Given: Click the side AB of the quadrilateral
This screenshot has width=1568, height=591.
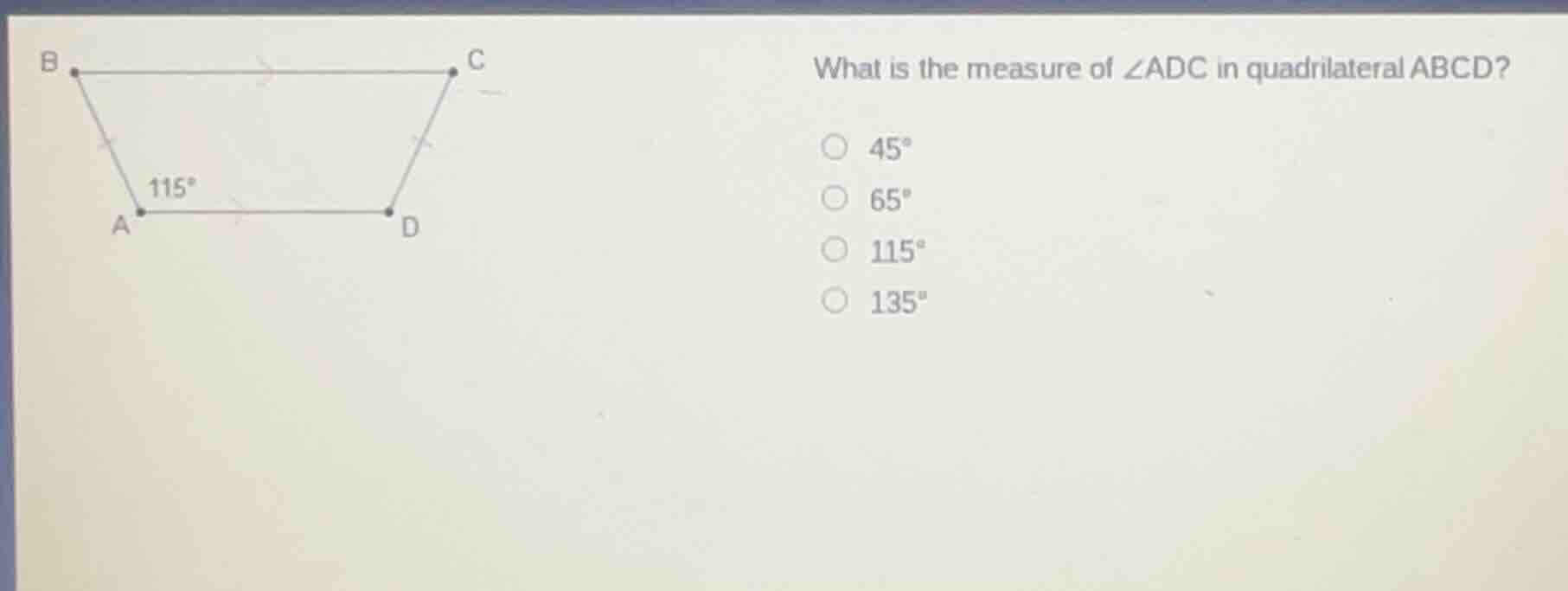Looking at the screenshot, I should pyautogui.click(x=106, y=143).
